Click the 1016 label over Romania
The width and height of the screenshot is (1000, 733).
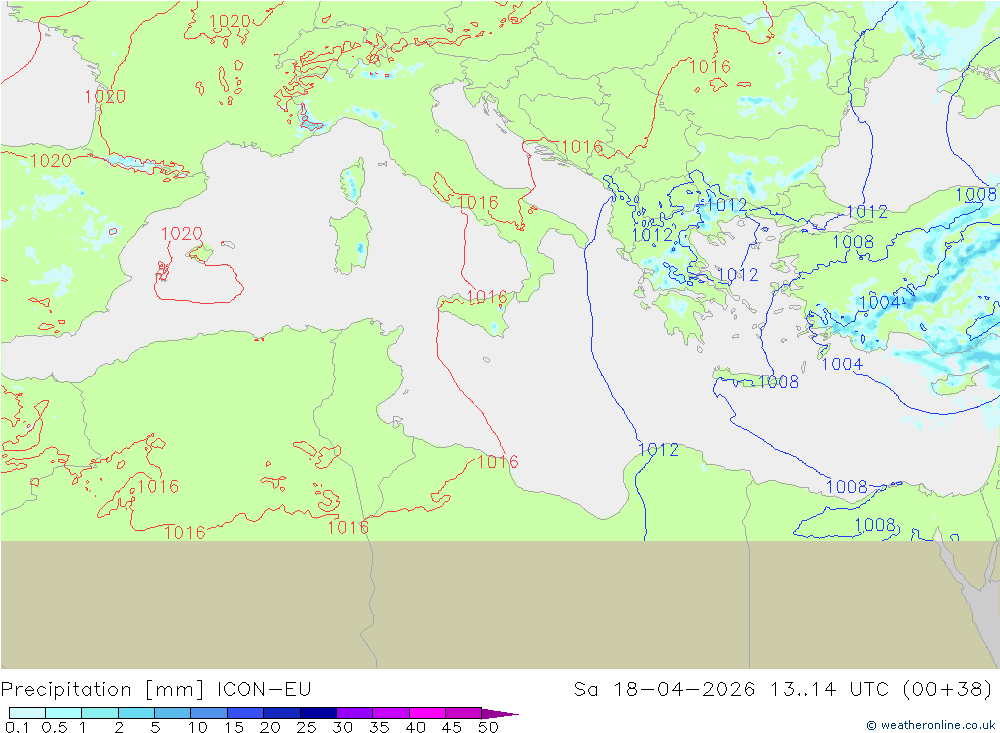tap(710, 66)
